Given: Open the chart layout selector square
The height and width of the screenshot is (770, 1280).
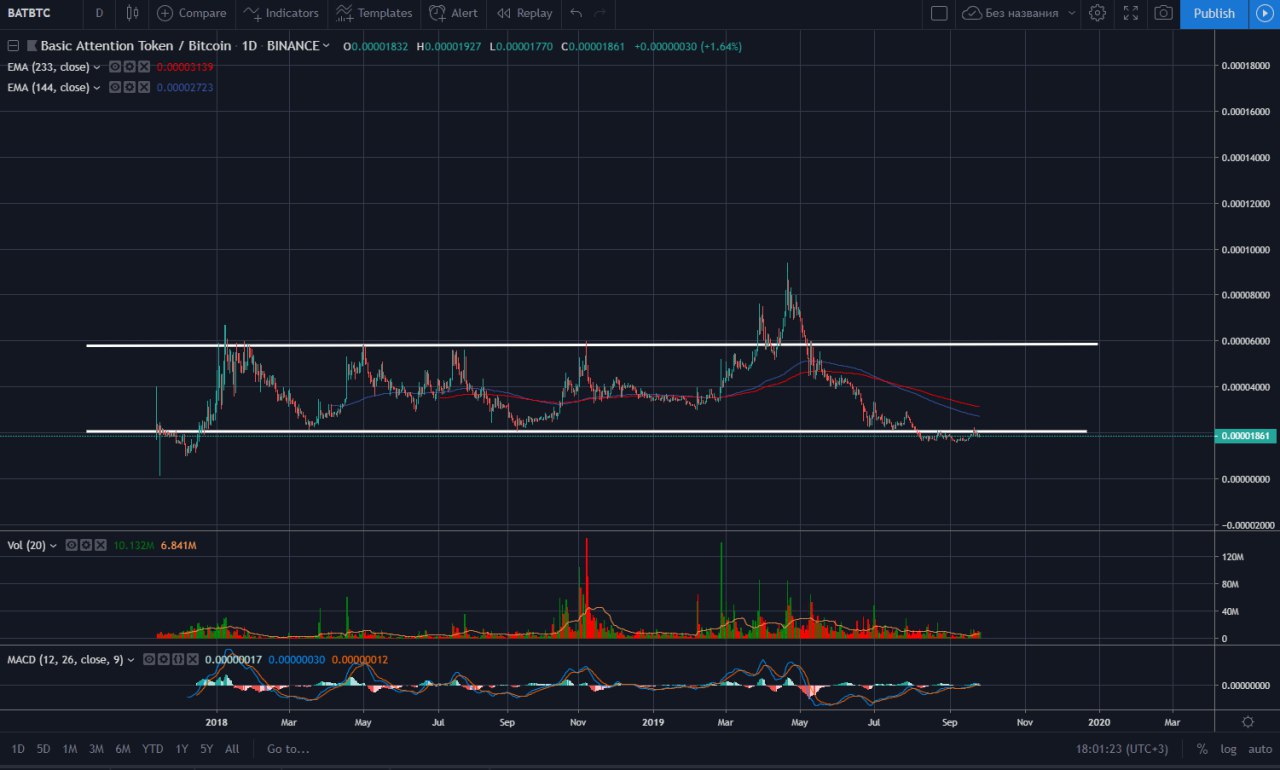Looking at the screenshot, I should [x=939, y=13].
